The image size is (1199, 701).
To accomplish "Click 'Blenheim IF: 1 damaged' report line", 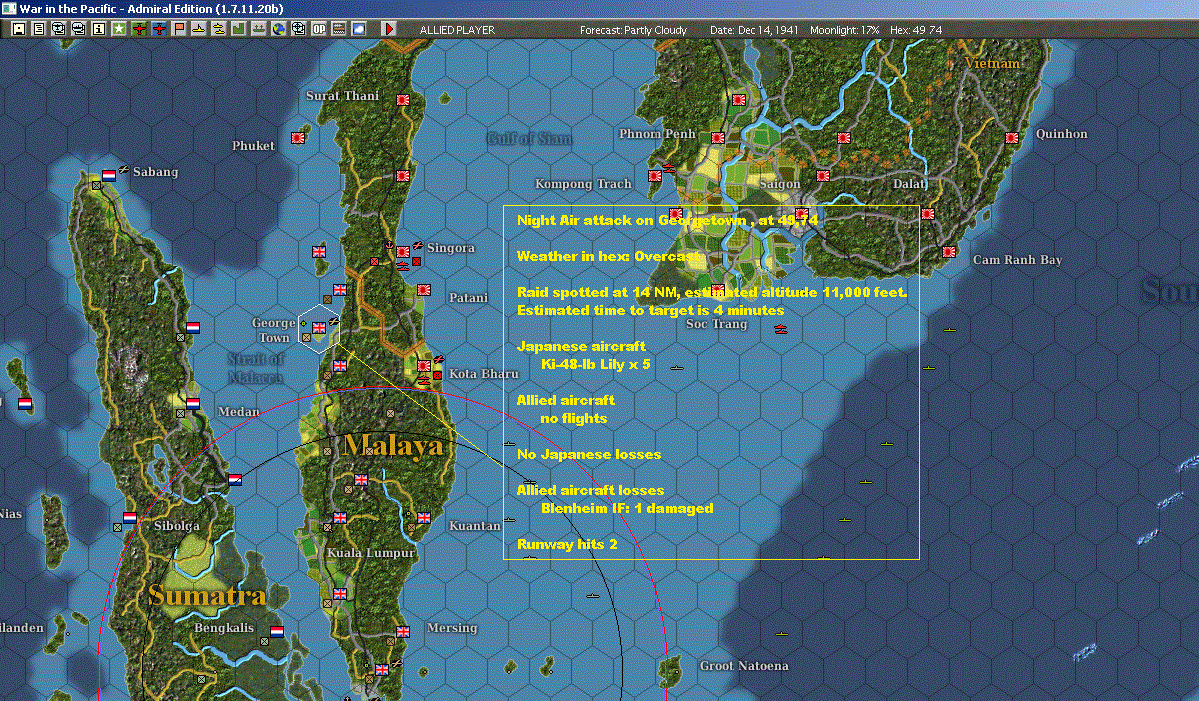I will click(x=627, y=508).
